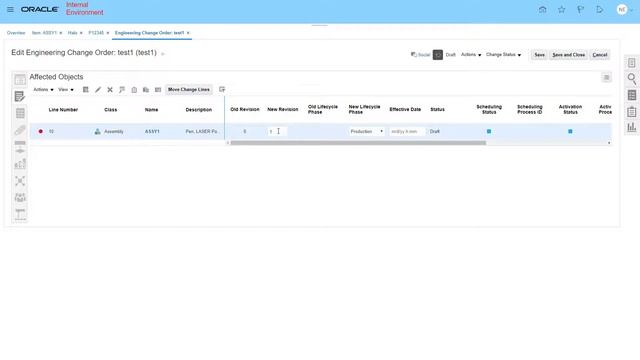The height and width of the screenshot is (360, 640).
Task: Open the hamburger navigator menu
Action: coord(10,9)
